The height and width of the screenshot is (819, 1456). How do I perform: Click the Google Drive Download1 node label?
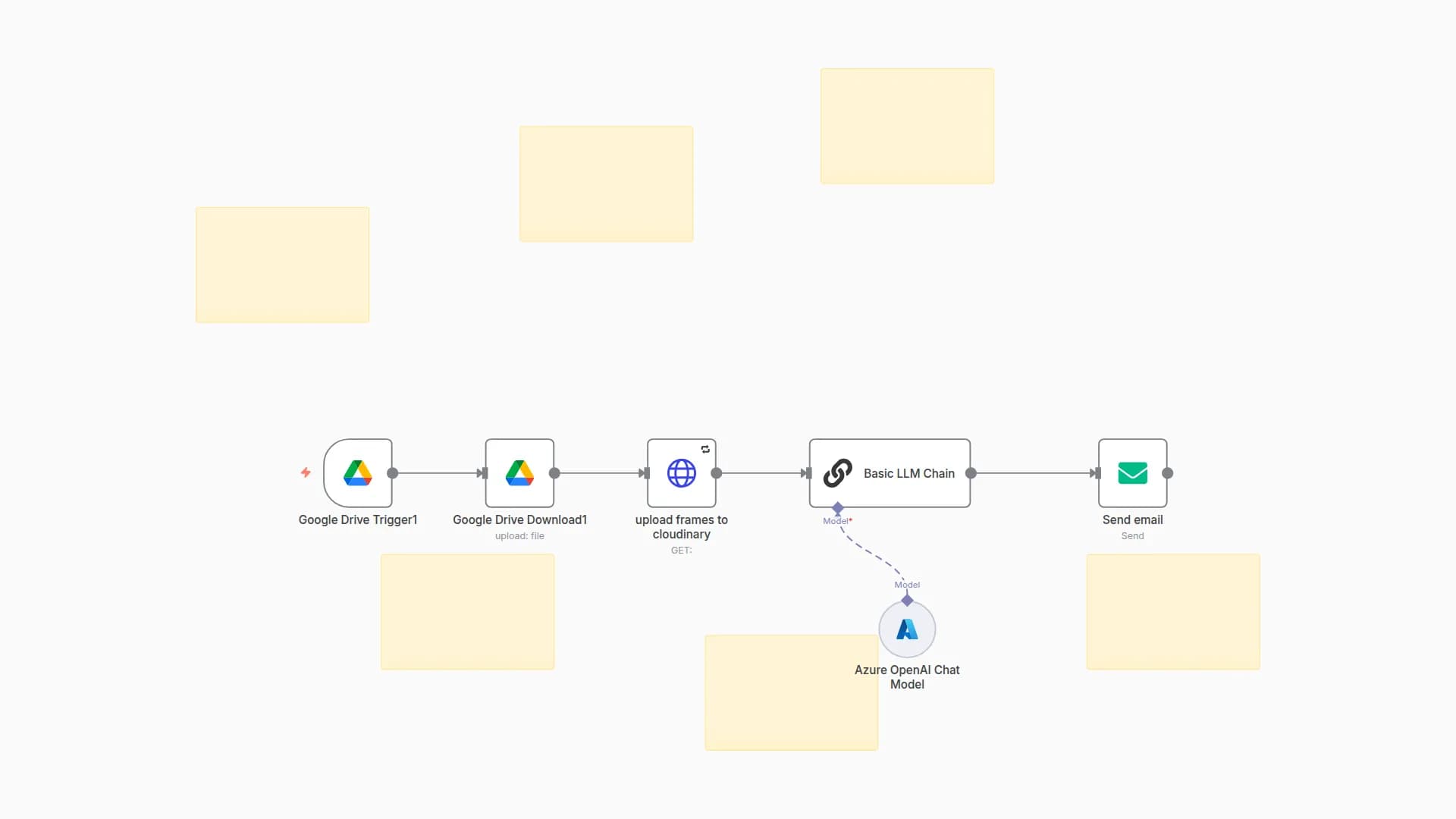click(x=519, y=519)
